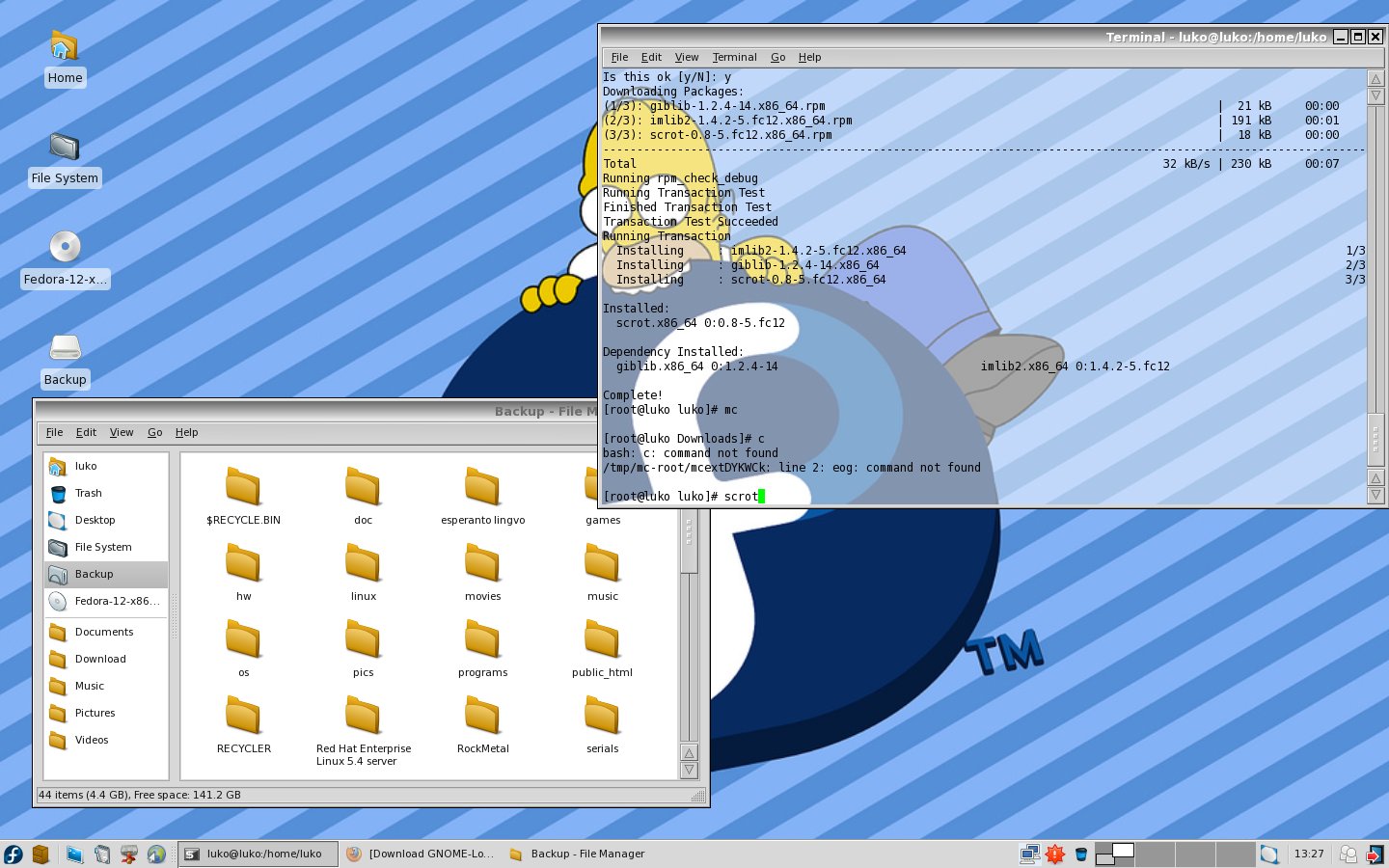The width and height of the screenshot is (1389, 868).
Task: Open Terminal menu in Terminal window
Action: click(x=734, y=57)
